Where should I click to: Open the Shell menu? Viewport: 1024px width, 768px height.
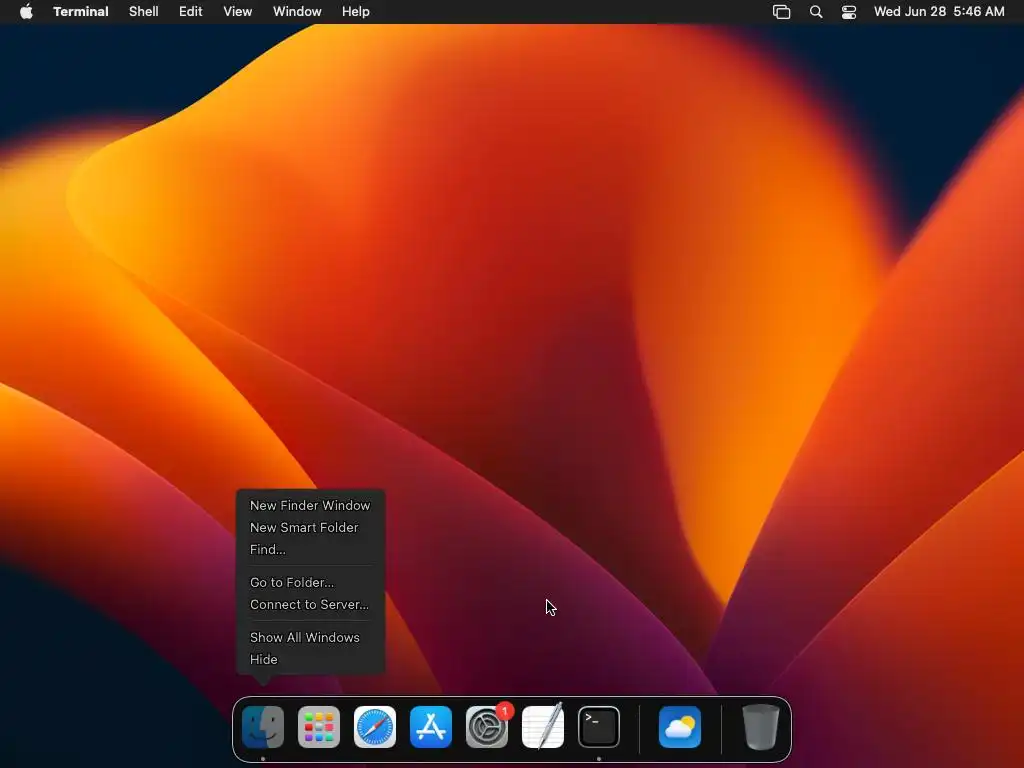[x=144, y=12]
